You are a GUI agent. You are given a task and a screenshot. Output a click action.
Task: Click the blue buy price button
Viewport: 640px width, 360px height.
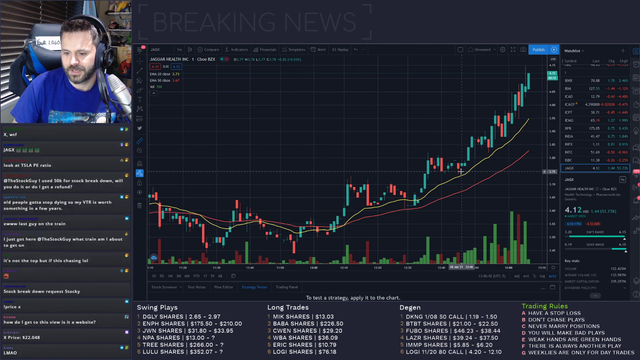point(176,67)
